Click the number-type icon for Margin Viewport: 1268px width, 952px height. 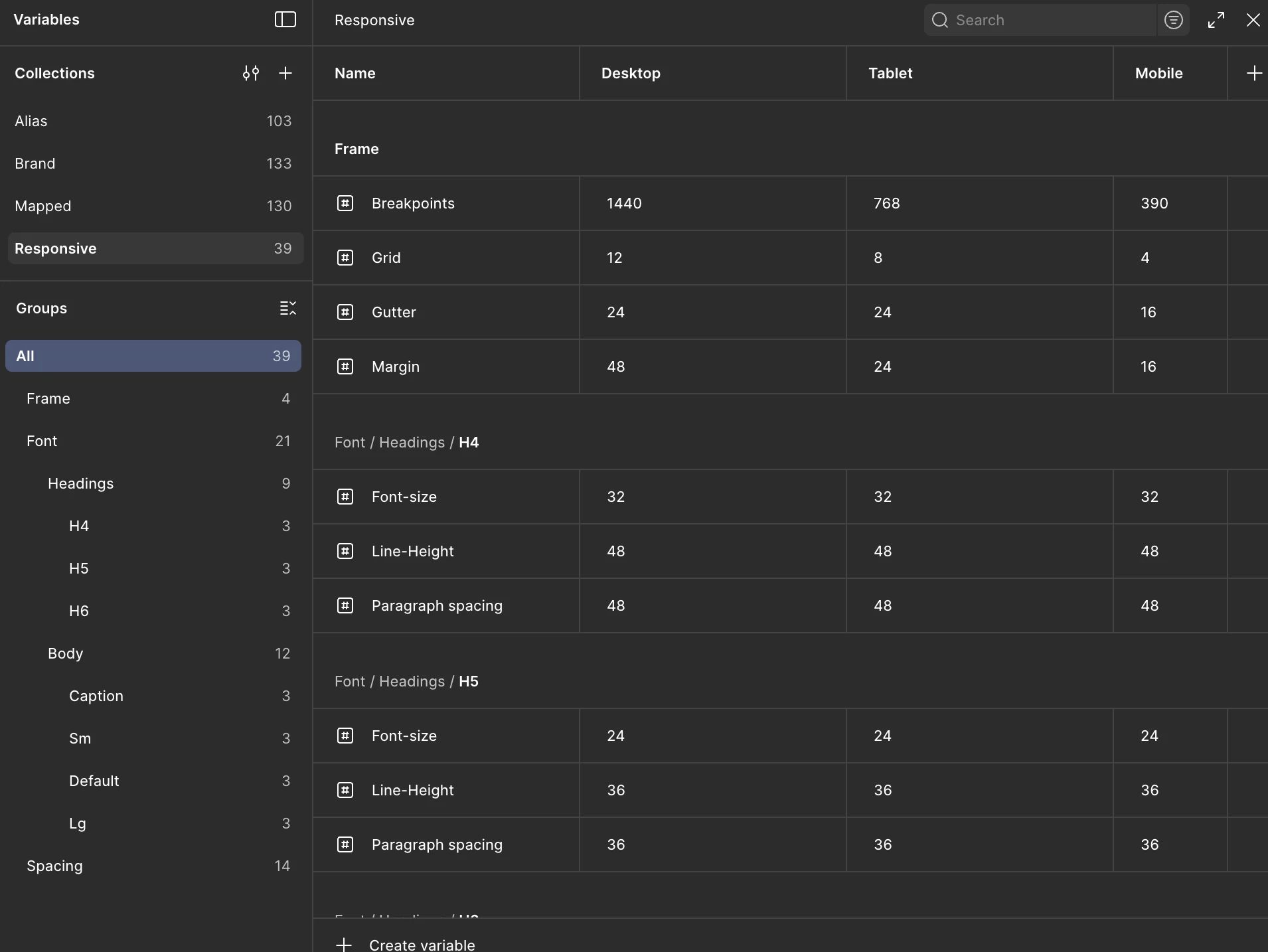point(345,366)
